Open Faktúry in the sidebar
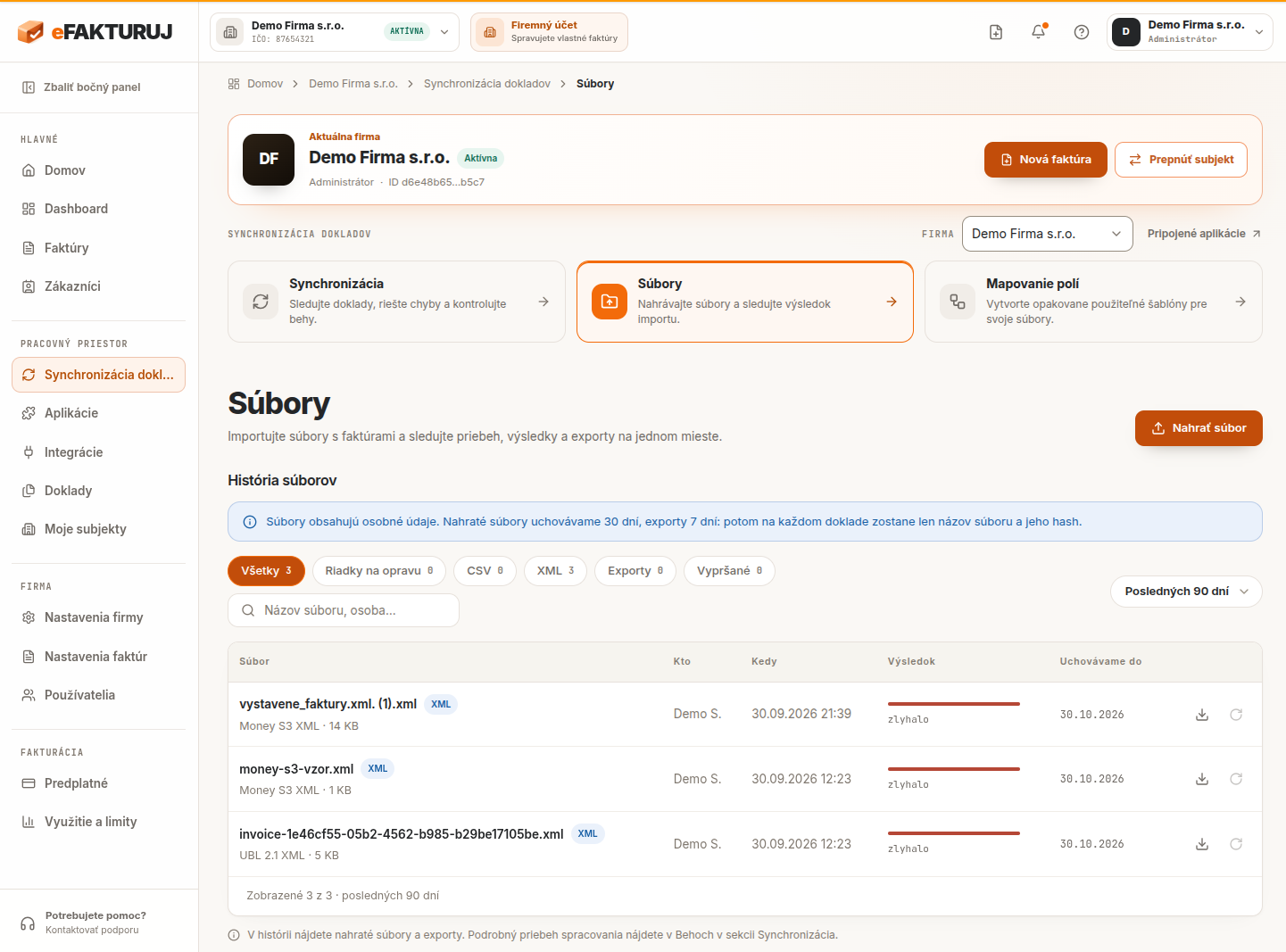1286x952 pixels. click(99, 248)
